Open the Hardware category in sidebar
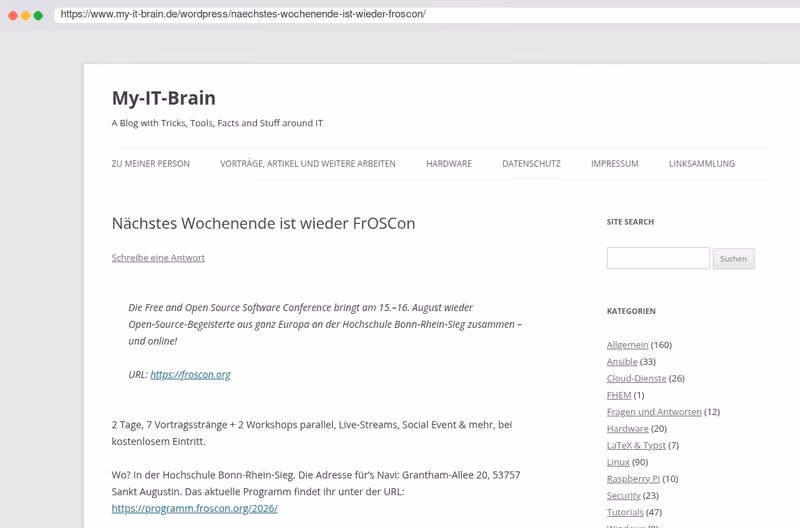 [627, 429]
